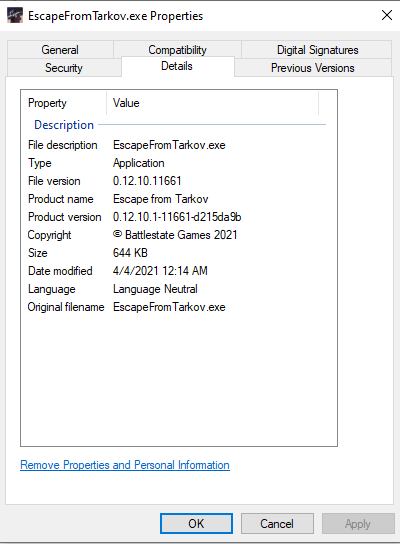Switch to the Security tab

pyautogui.click(x=64, y=68)
